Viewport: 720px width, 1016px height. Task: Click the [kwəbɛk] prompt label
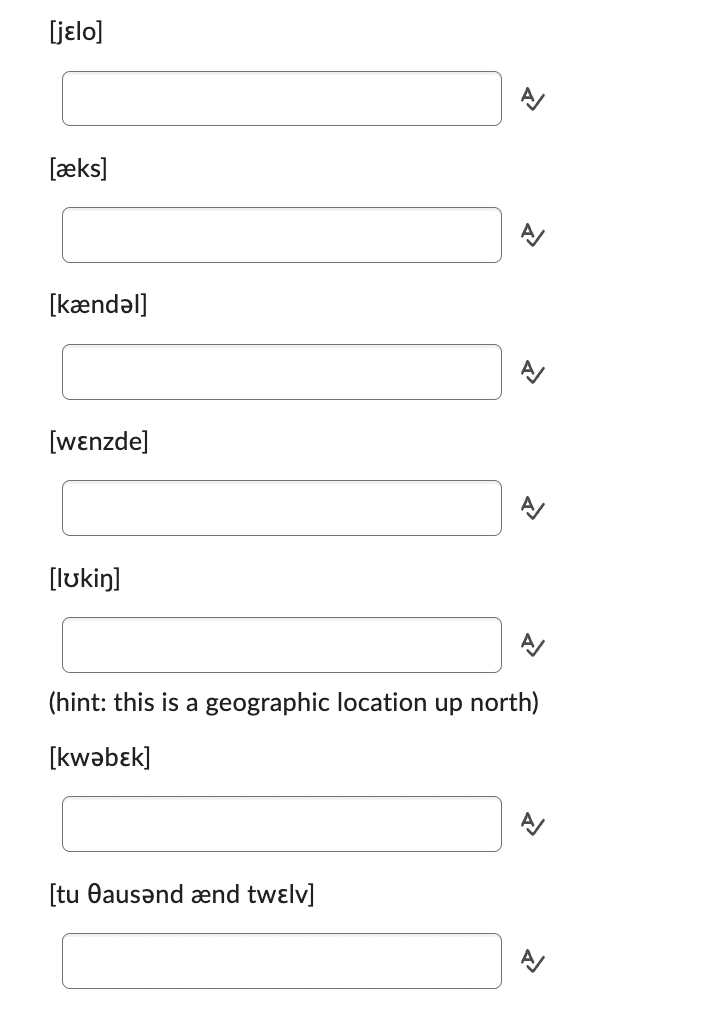pyautogui.click(x=100, y=758)
